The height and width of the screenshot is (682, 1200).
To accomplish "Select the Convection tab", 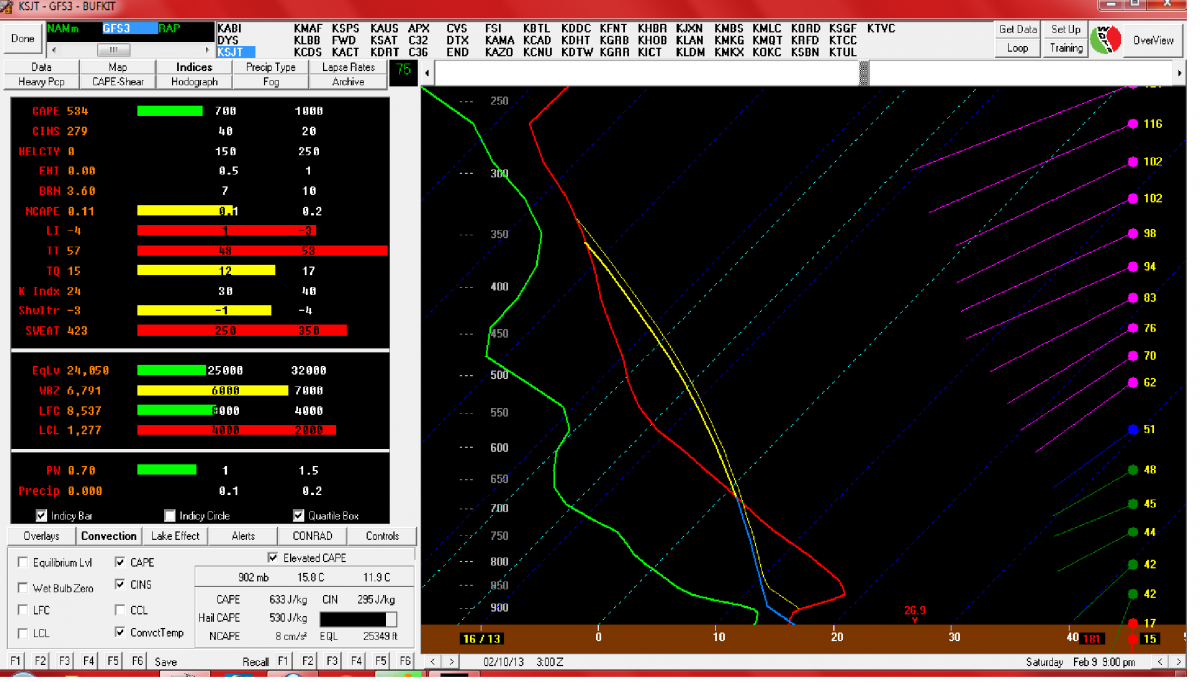I will coord(109,536).
